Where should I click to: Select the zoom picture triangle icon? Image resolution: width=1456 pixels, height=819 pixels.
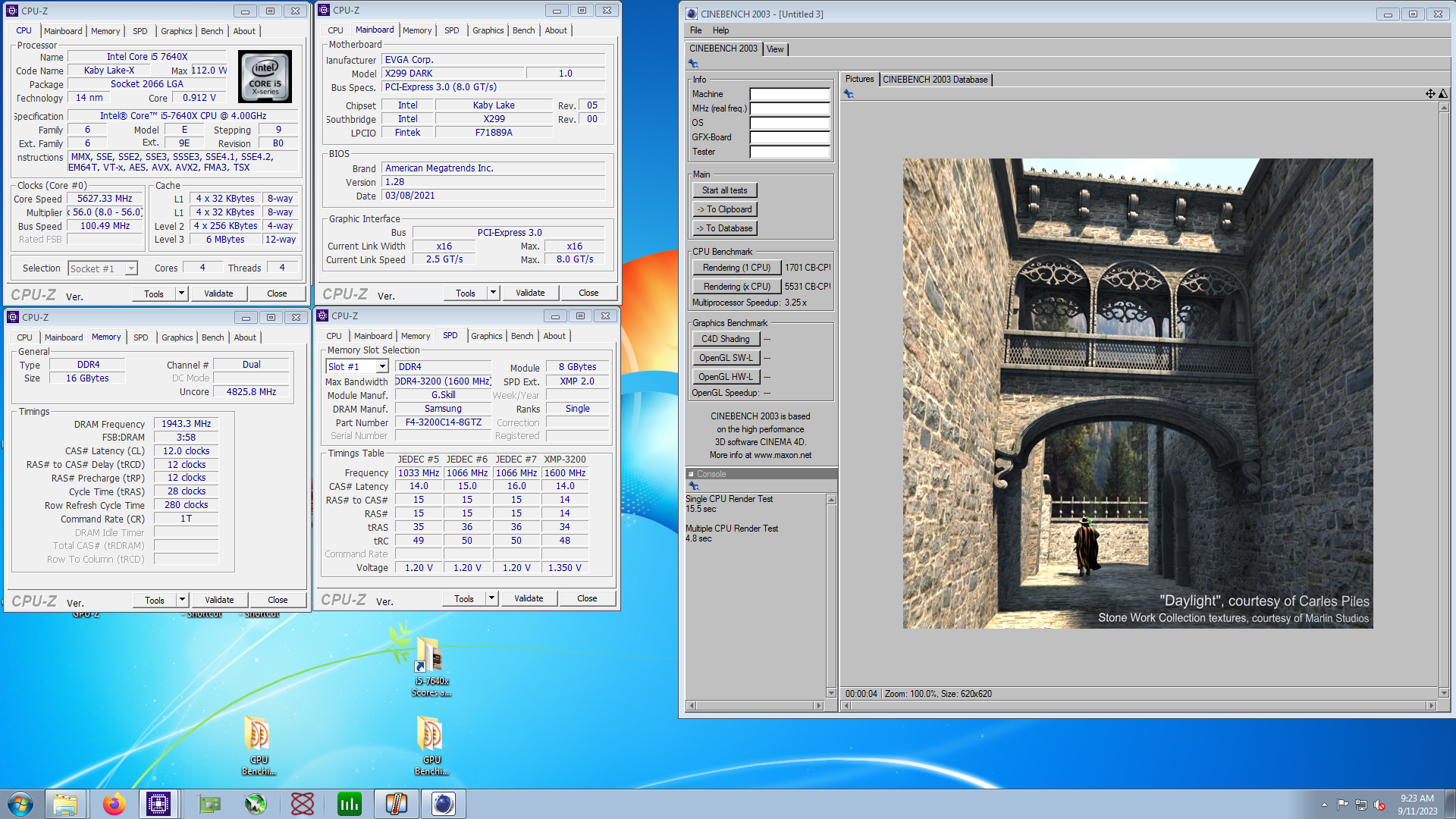click(1443, 94)
